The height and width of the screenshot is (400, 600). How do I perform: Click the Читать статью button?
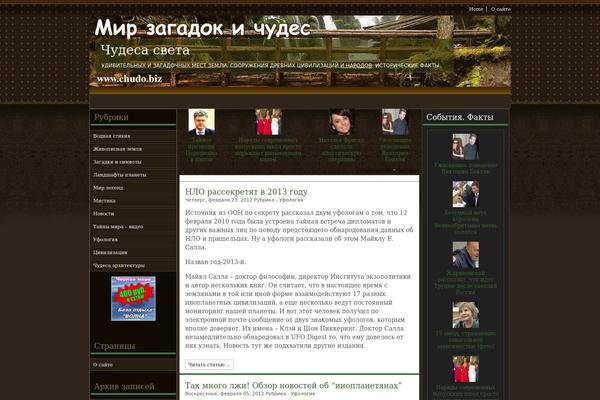tap(209, 364)
